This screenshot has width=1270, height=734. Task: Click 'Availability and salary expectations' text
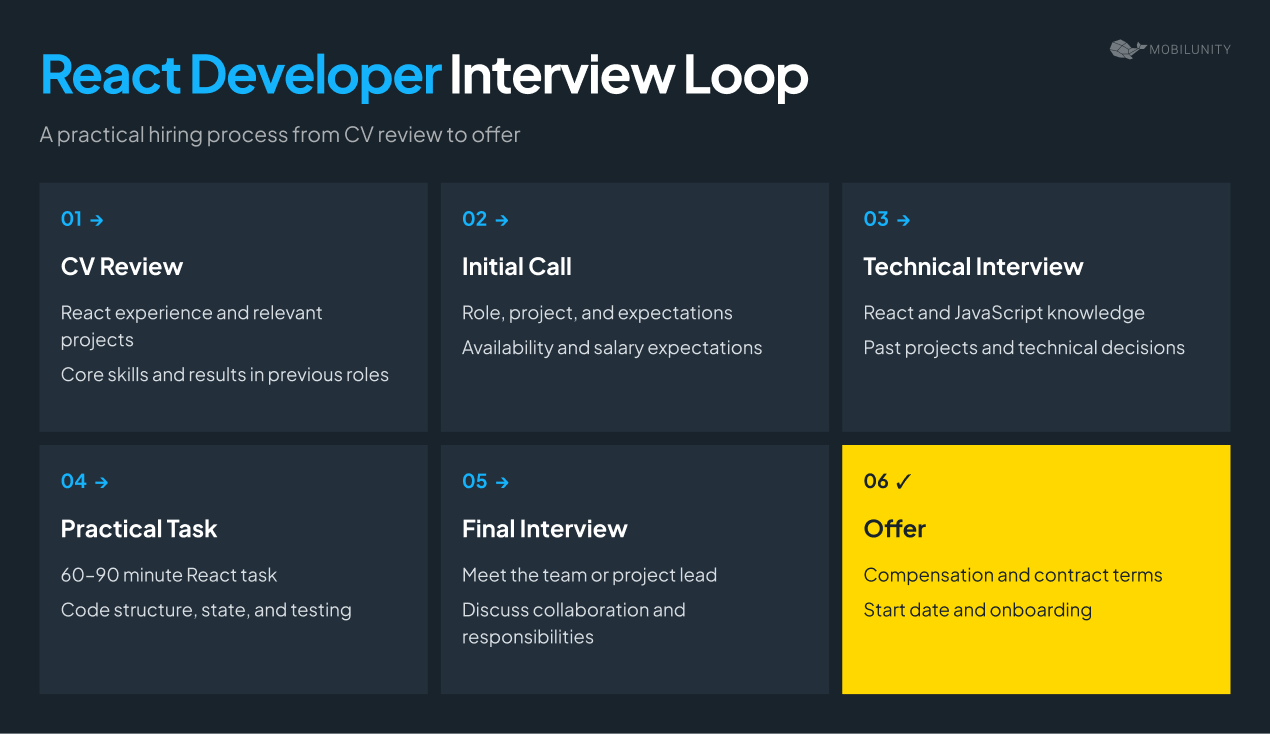612,348
